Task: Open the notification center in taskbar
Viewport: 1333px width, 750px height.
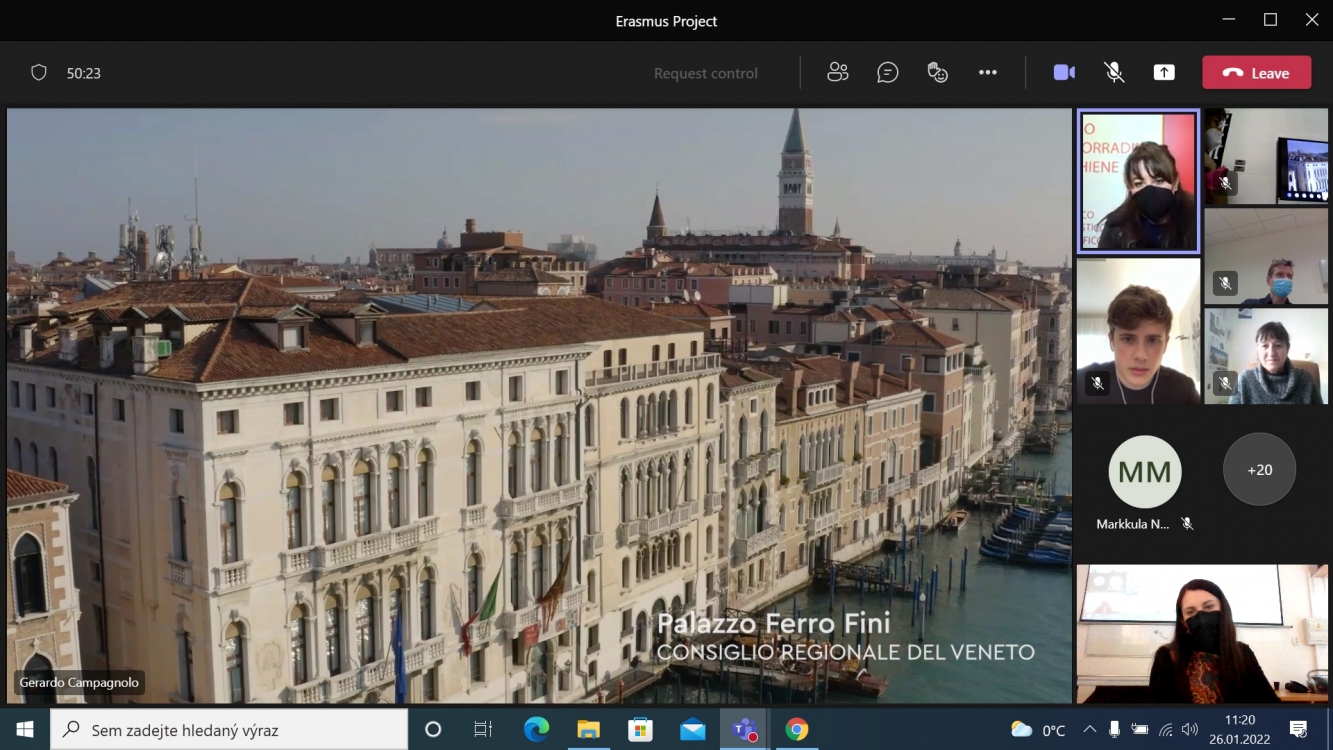Action: pos(1298,730)
